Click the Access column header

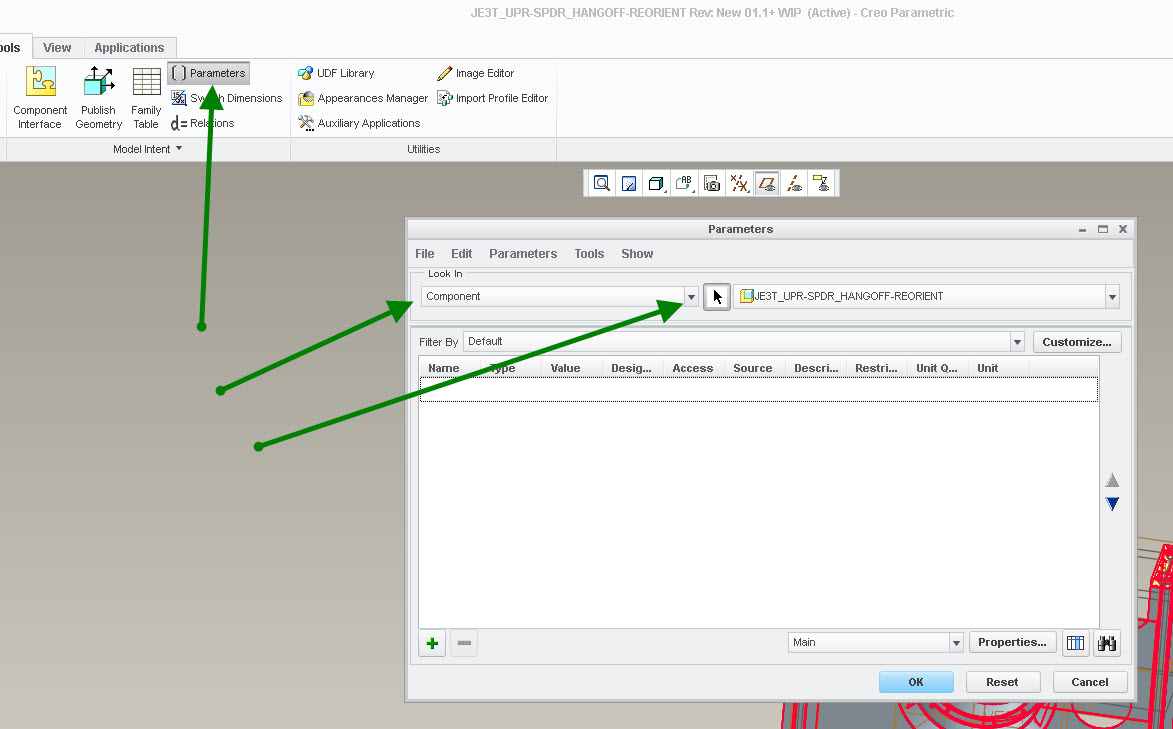pyautogui.click(x=694, y=368)
